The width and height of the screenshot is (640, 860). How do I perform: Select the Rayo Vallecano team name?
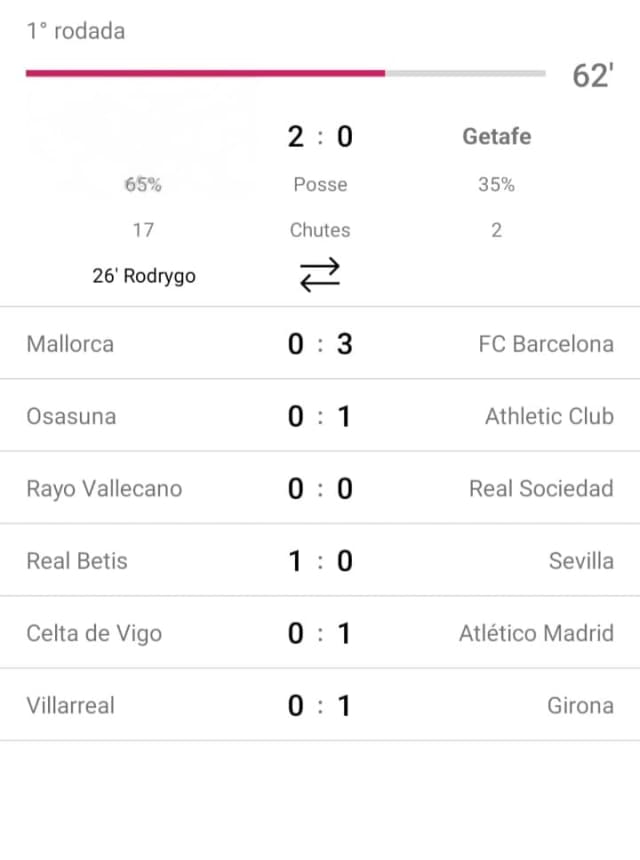(104, 488)
